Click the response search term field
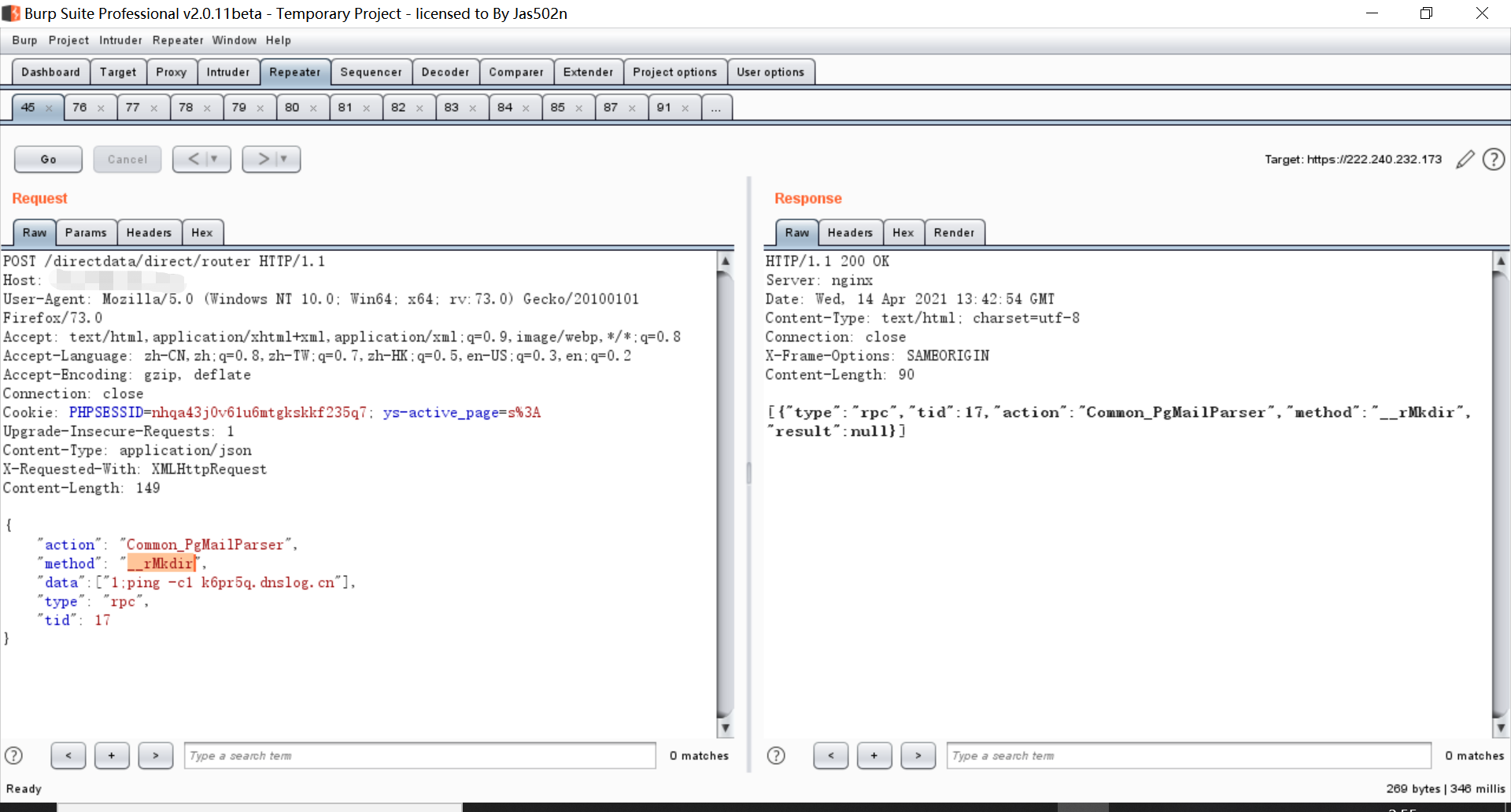 click(1188, 755)
